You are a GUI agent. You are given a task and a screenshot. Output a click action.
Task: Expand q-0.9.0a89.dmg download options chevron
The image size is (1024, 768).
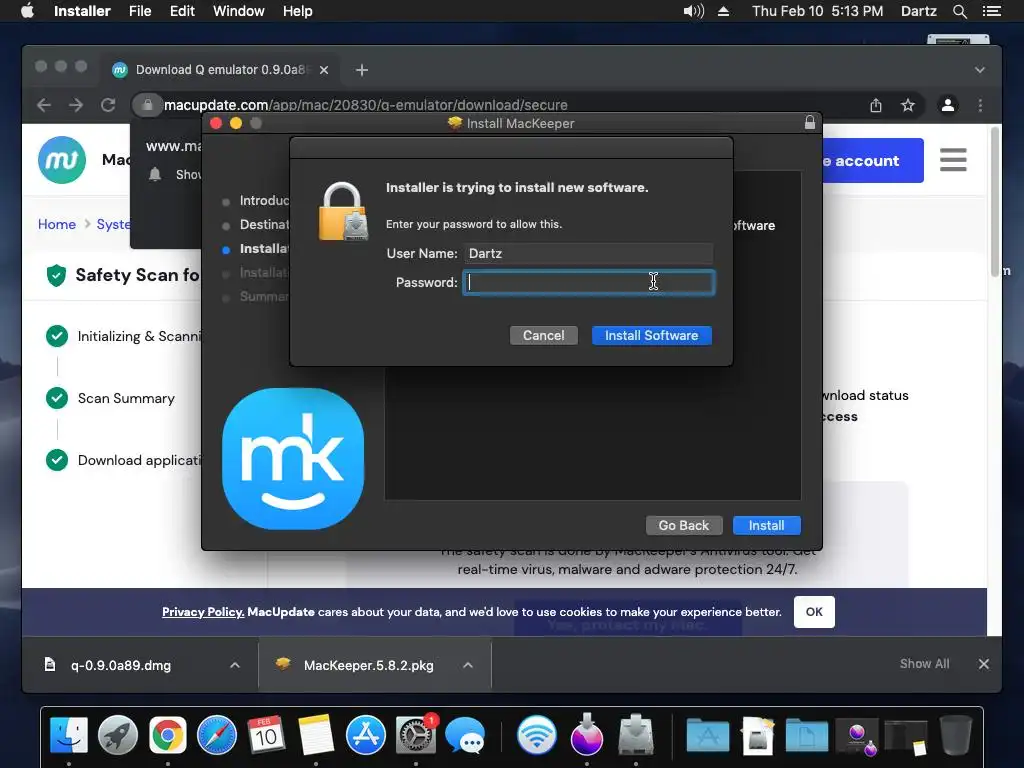click(235, 665)
